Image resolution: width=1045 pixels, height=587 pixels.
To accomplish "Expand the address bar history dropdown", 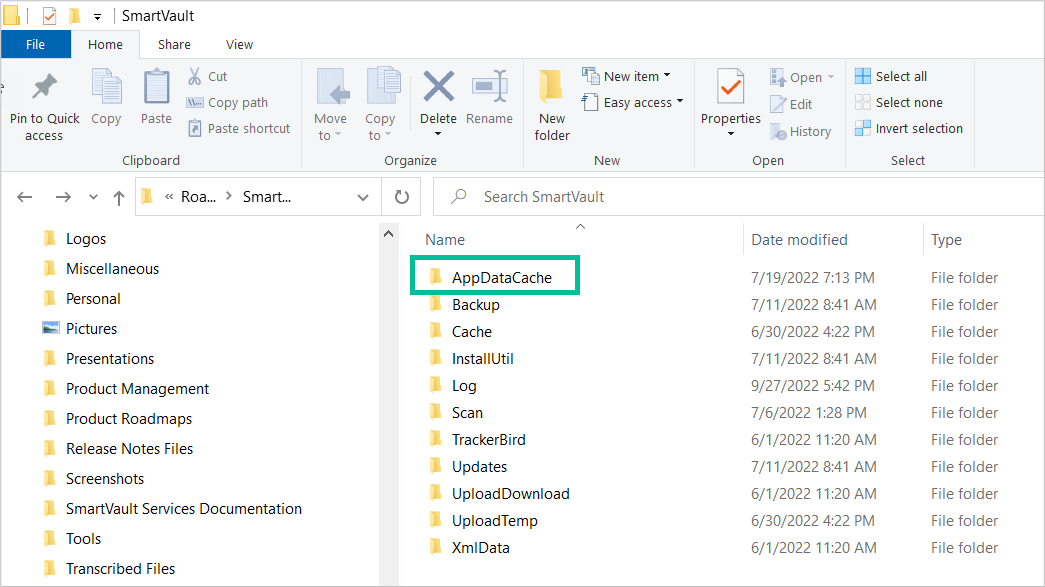I will 363,197.
